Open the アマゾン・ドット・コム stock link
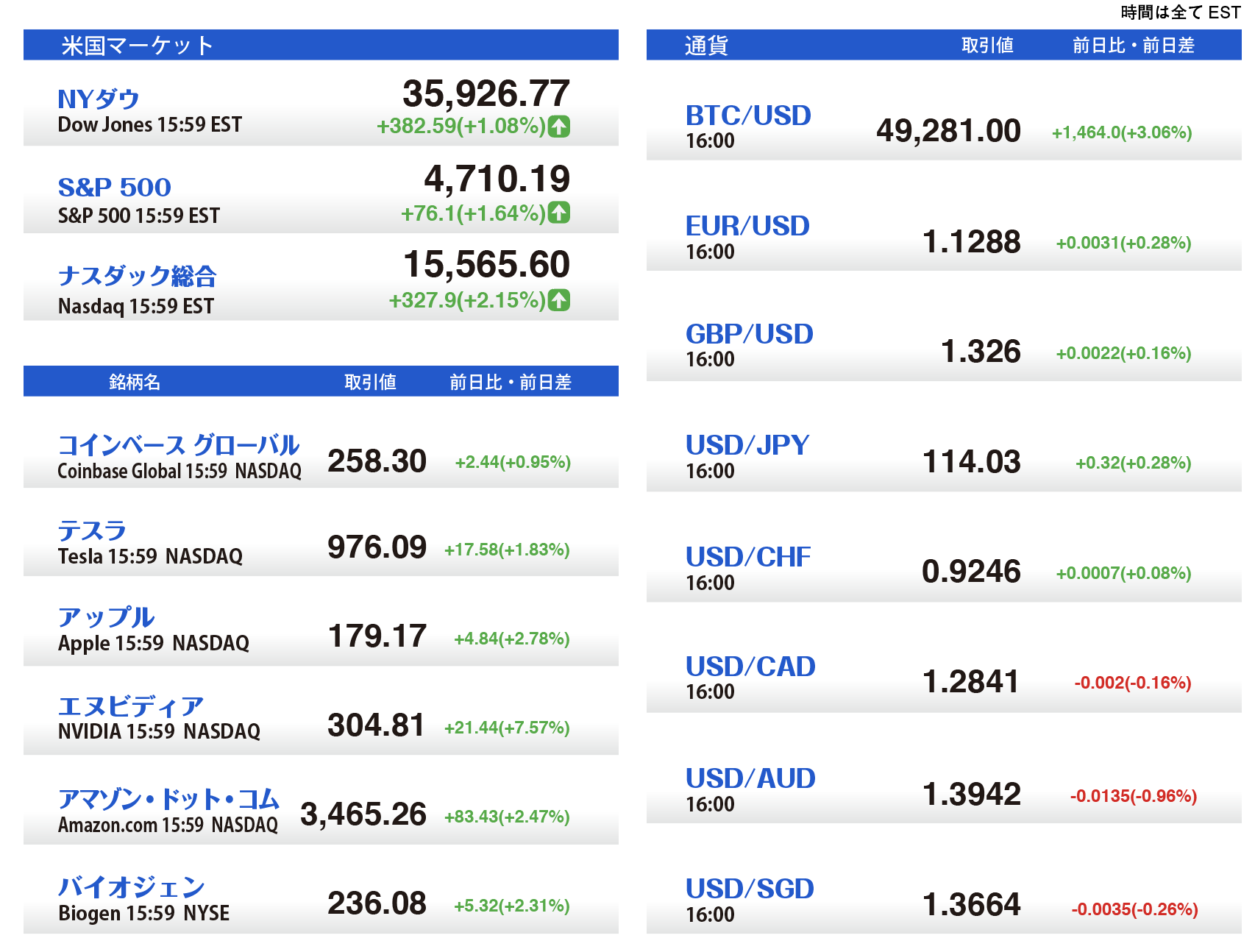Screen dimensions: 1255x952 click(x=168, y=799)
